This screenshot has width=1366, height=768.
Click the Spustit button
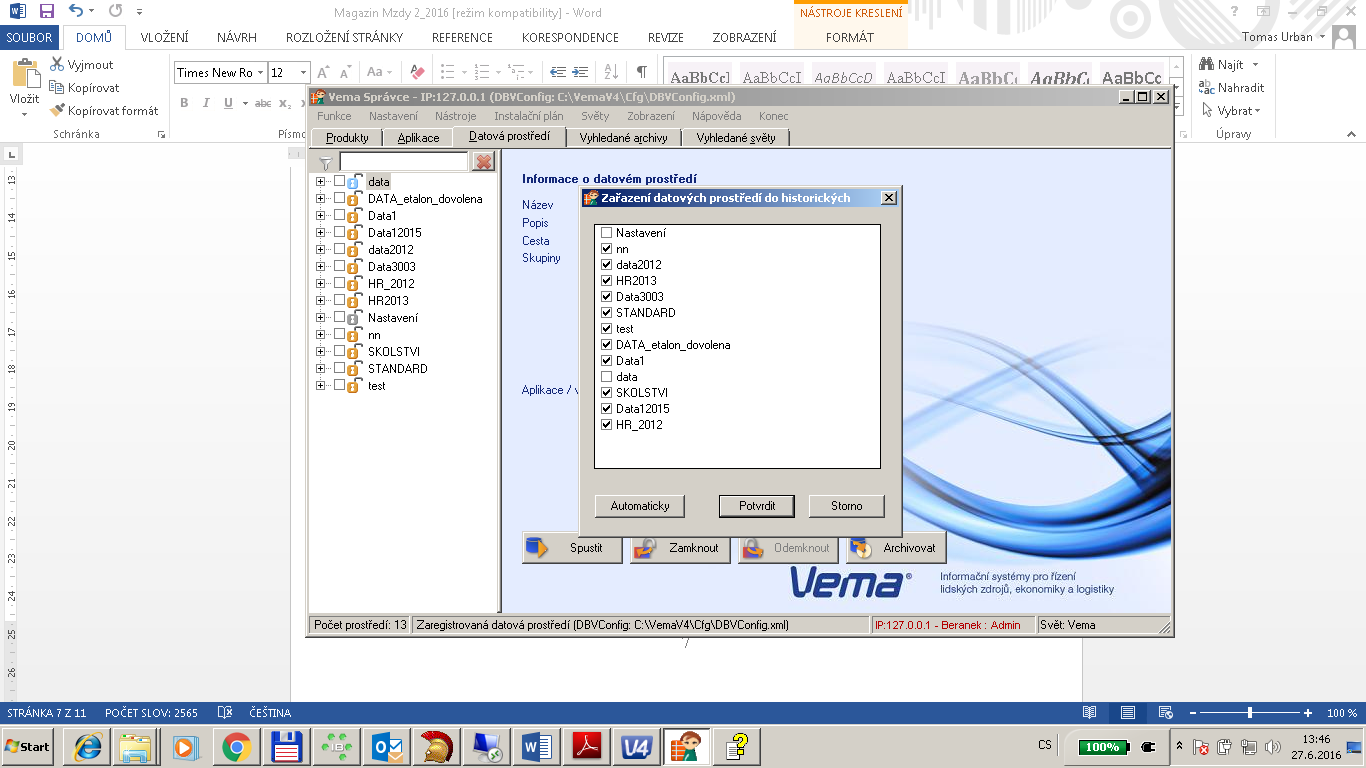pyautogui.click(x=572, y=548)
